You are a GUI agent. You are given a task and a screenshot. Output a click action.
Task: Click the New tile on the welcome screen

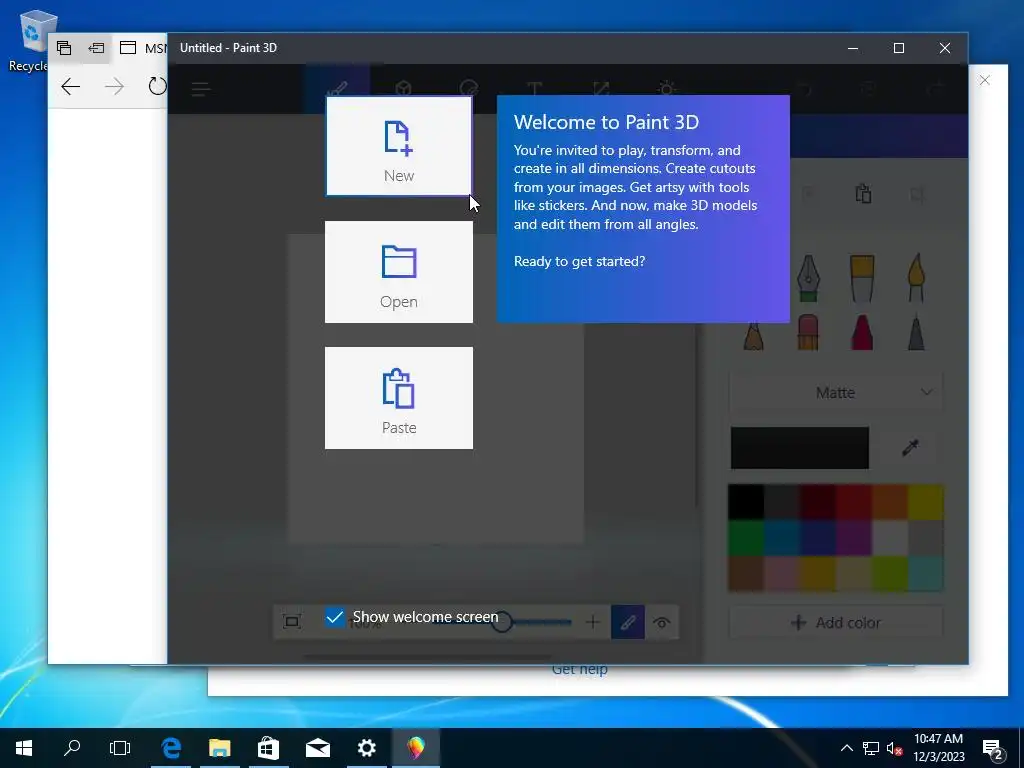399,146
